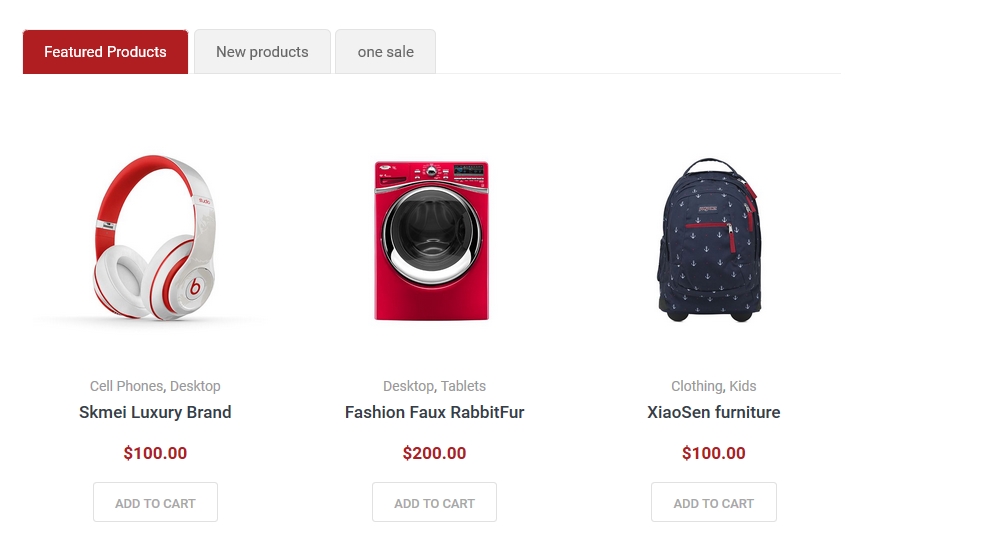Open the Tablets category link
This screenshot has height=556, width=988.
pos(464,386)
